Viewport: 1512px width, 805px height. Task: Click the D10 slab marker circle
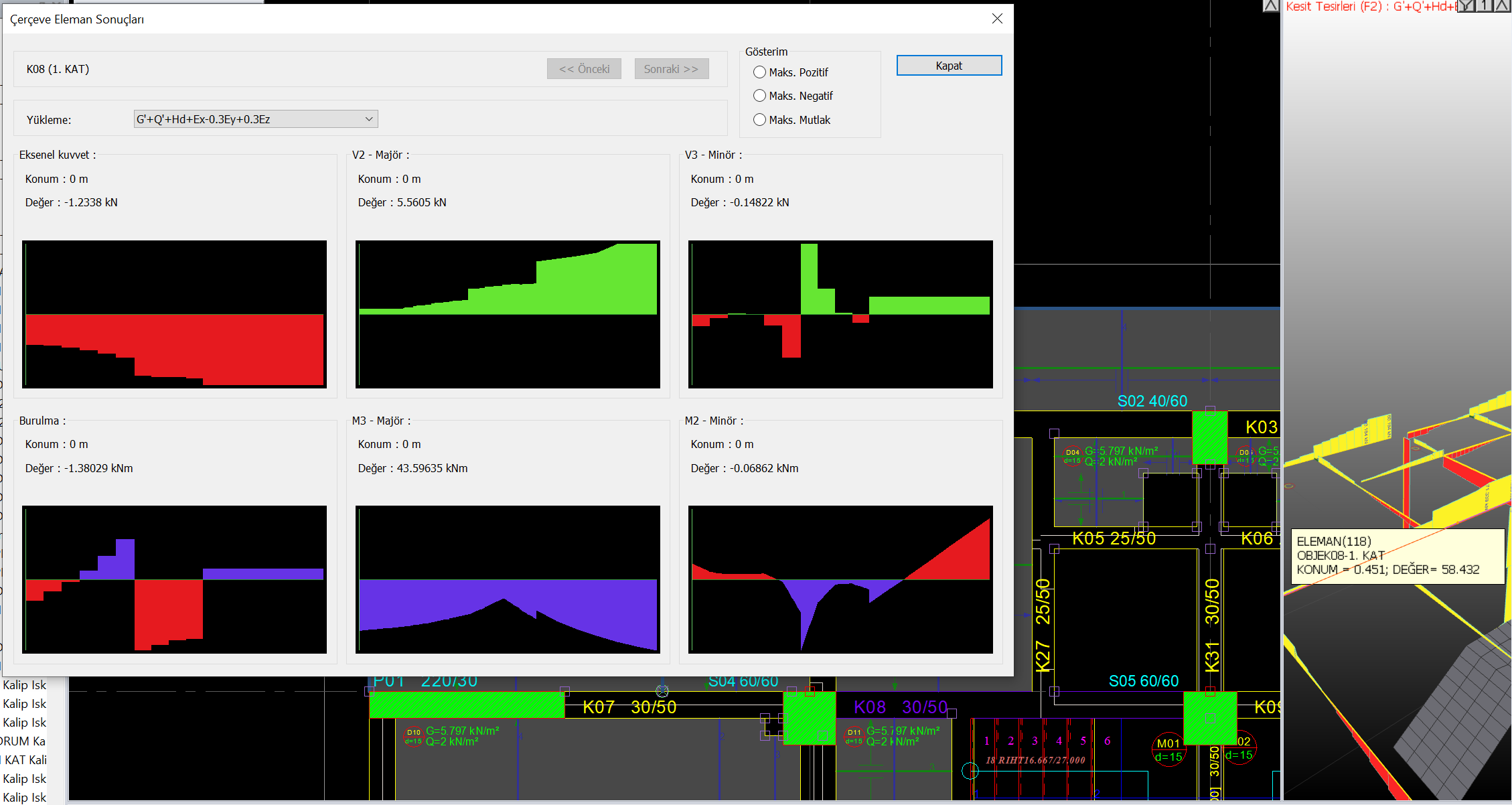point(414,736)
